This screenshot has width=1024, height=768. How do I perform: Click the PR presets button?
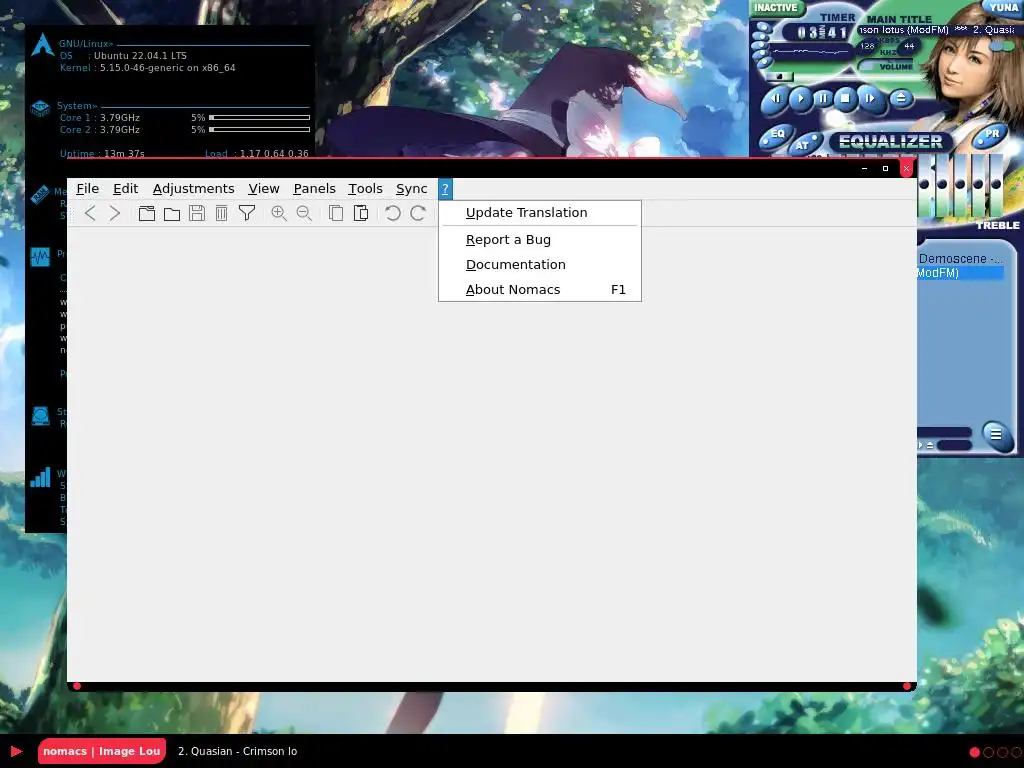click(991, 134)
